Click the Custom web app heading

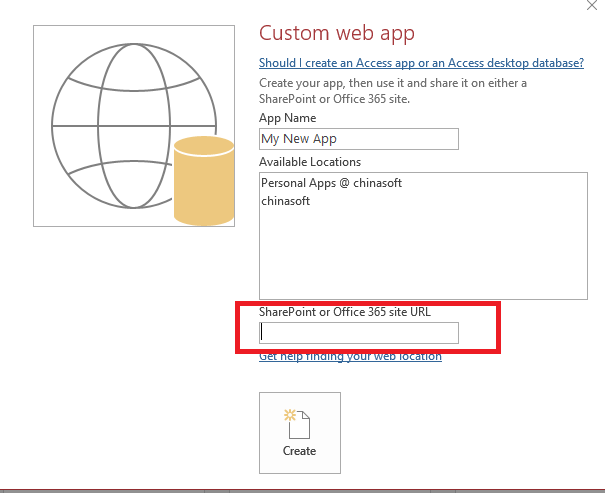click(x=337, y=33)
